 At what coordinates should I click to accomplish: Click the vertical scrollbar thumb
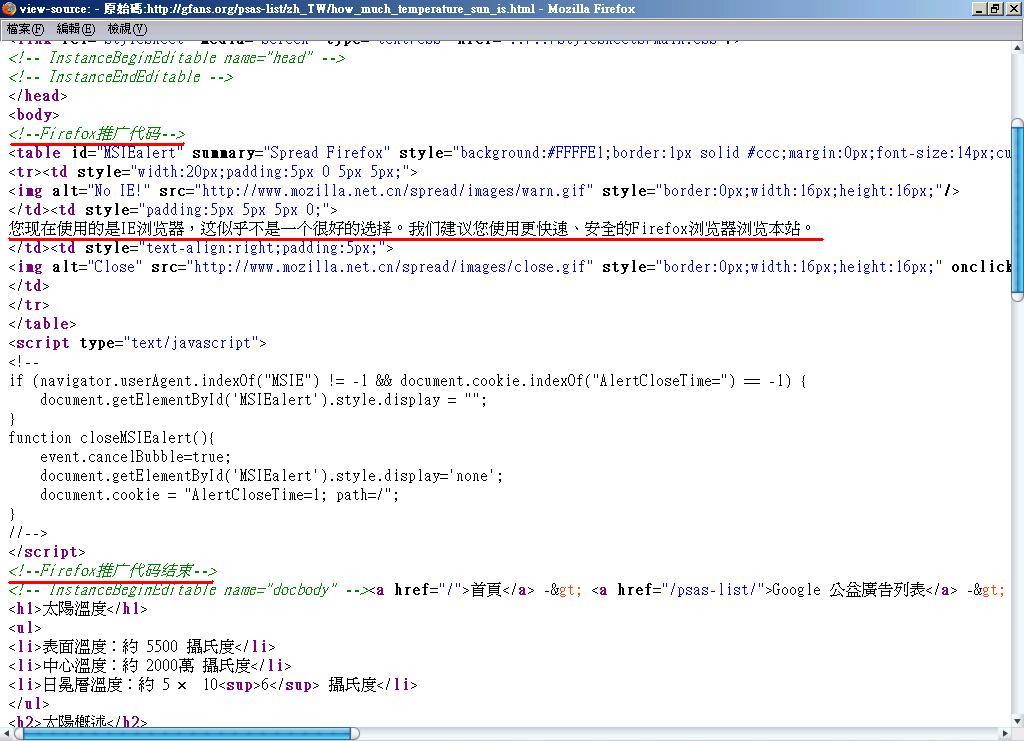click(x=1016, y=208)
